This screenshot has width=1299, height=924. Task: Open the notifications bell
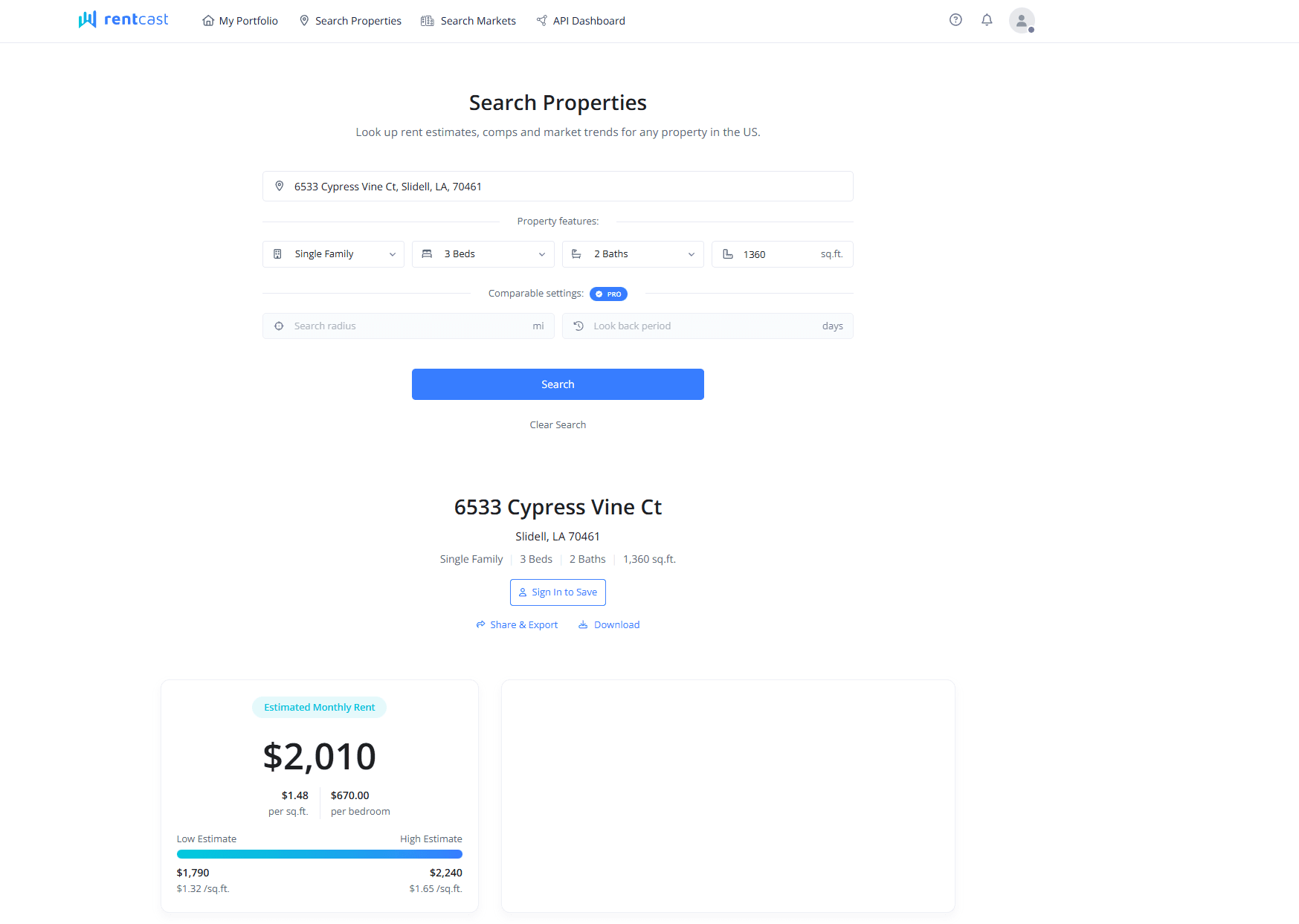coord(987,20)
